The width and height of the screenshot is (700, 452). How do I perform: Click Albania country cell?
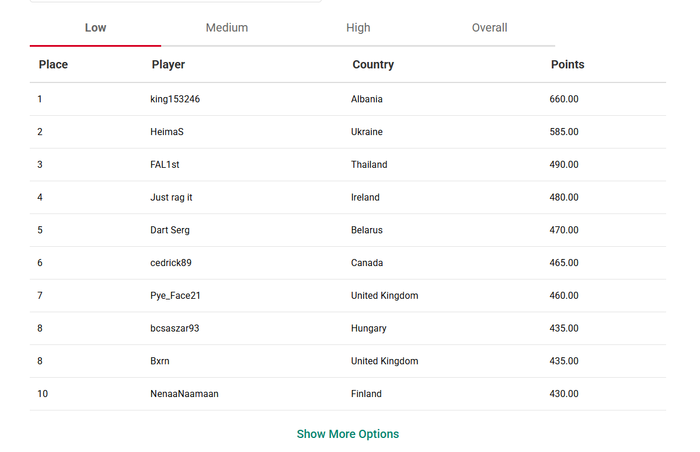[367, 99]
